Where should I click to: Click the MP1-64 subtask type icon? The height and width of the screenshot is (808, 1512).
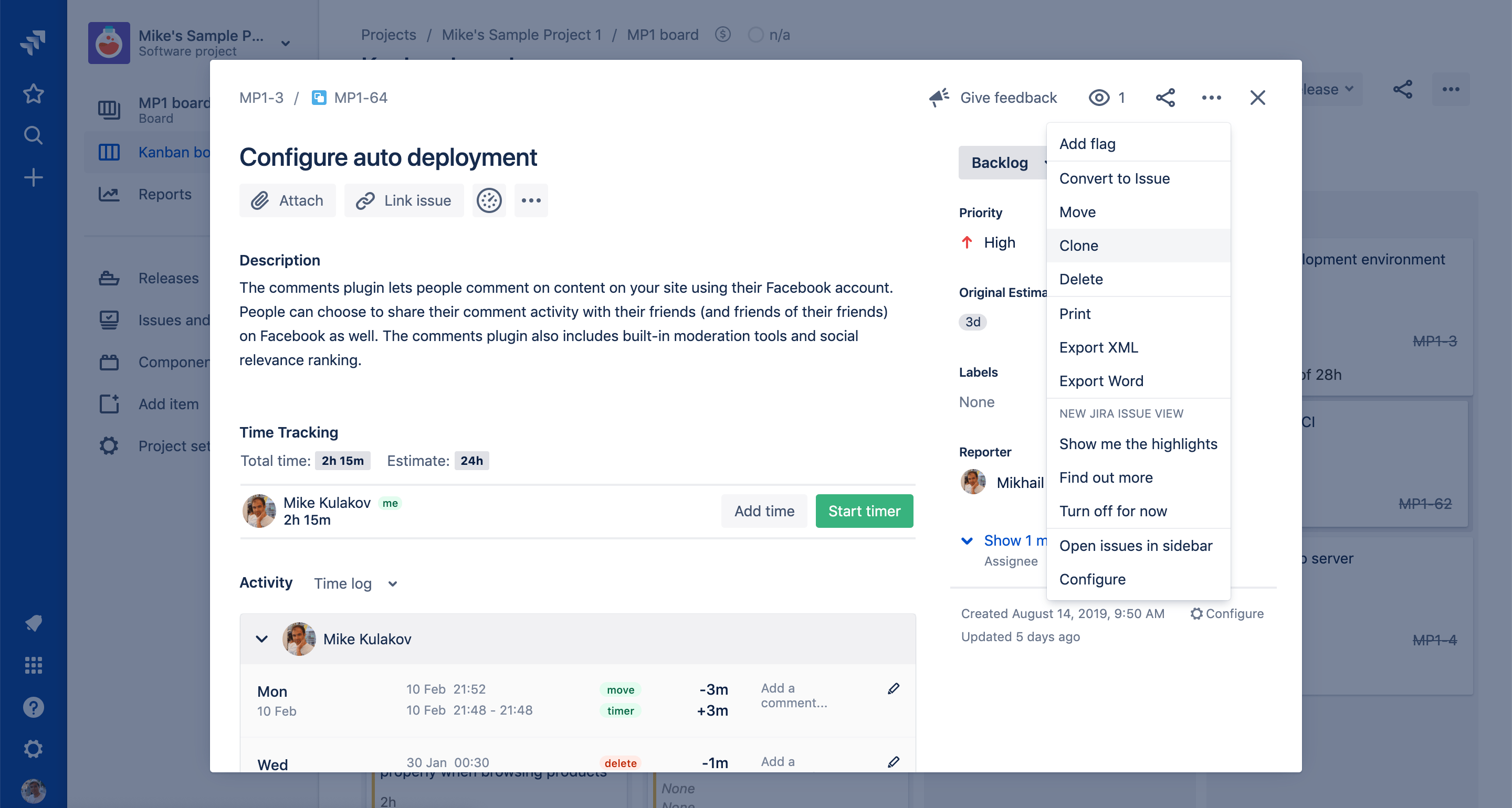[x=319, y=98]
